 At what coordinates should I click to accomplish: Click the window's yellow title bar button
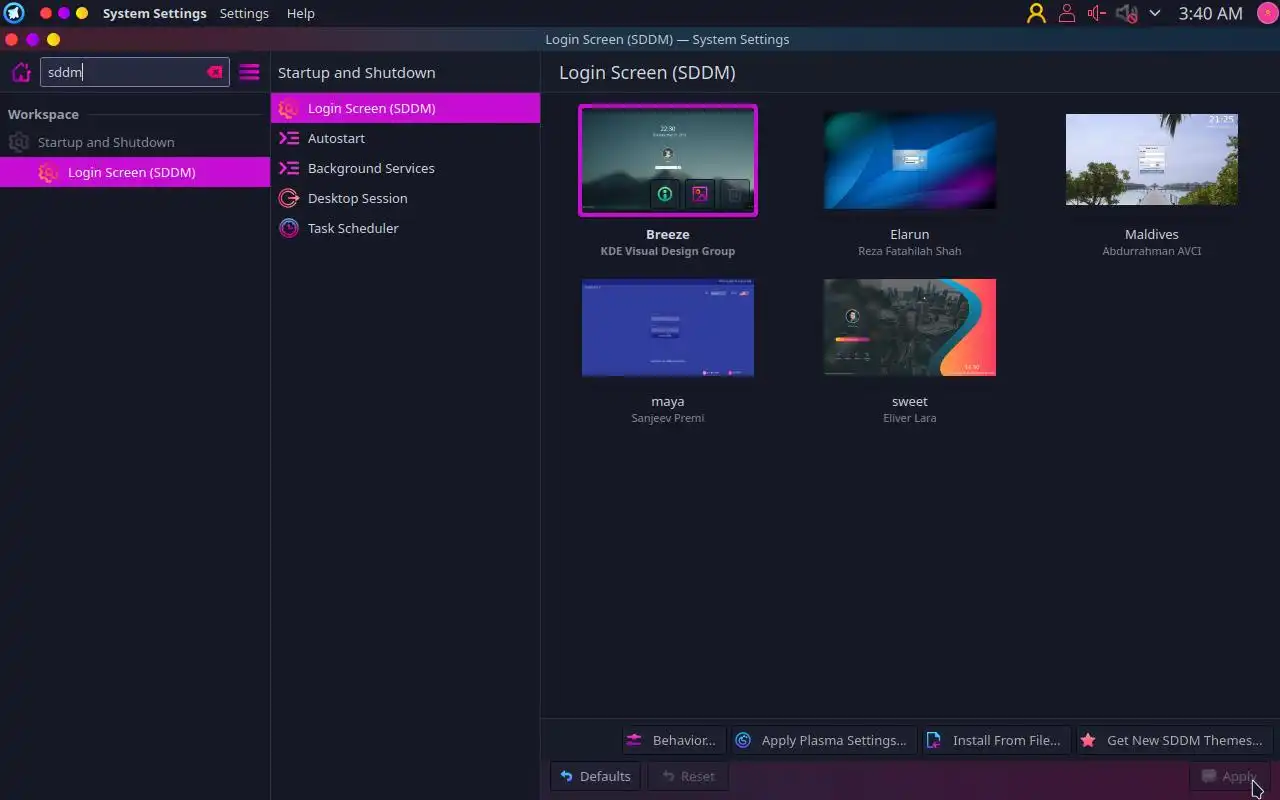tap(53, 39)
